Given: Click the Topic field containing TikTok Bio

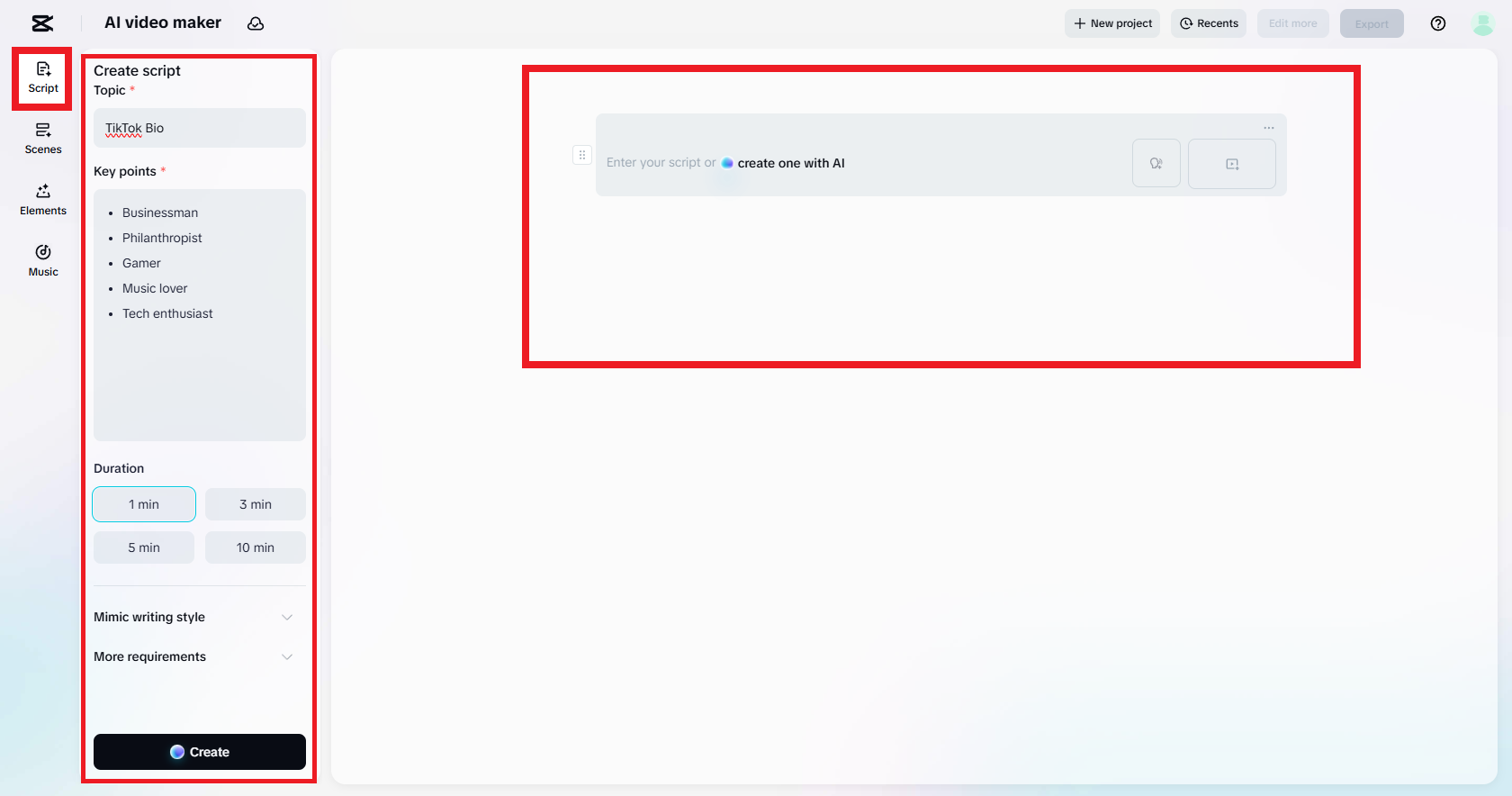Looking at the screenshot, I should 200,128.
